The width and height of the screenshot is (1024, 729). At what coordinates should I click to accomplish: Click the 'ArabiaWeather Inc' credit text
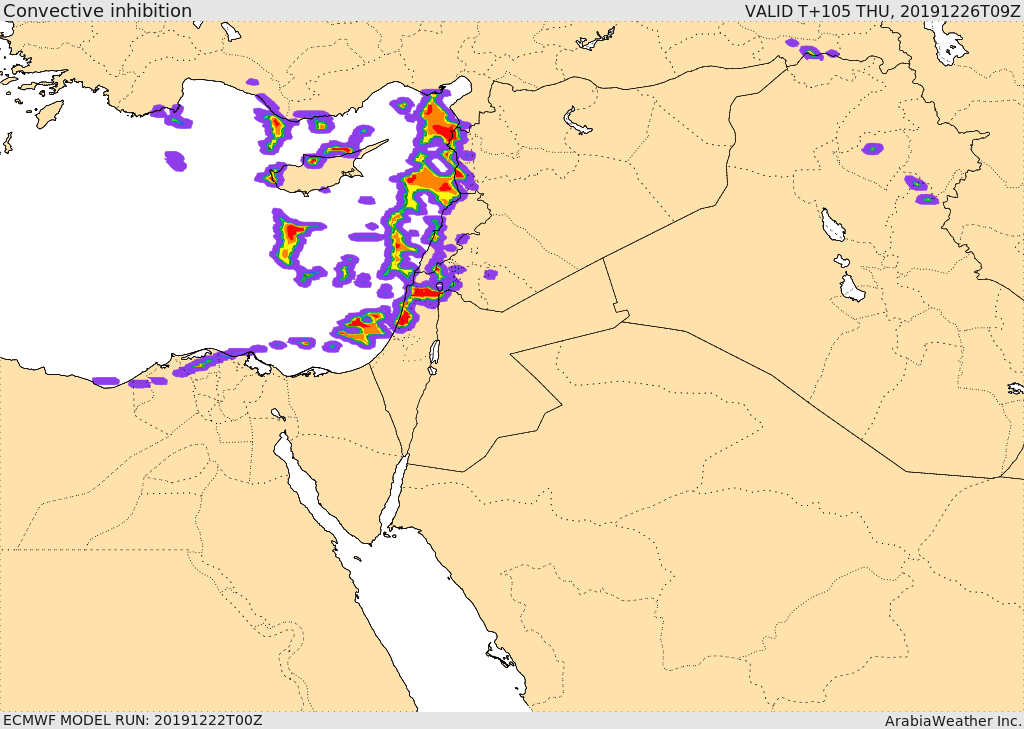coord(953,721)
